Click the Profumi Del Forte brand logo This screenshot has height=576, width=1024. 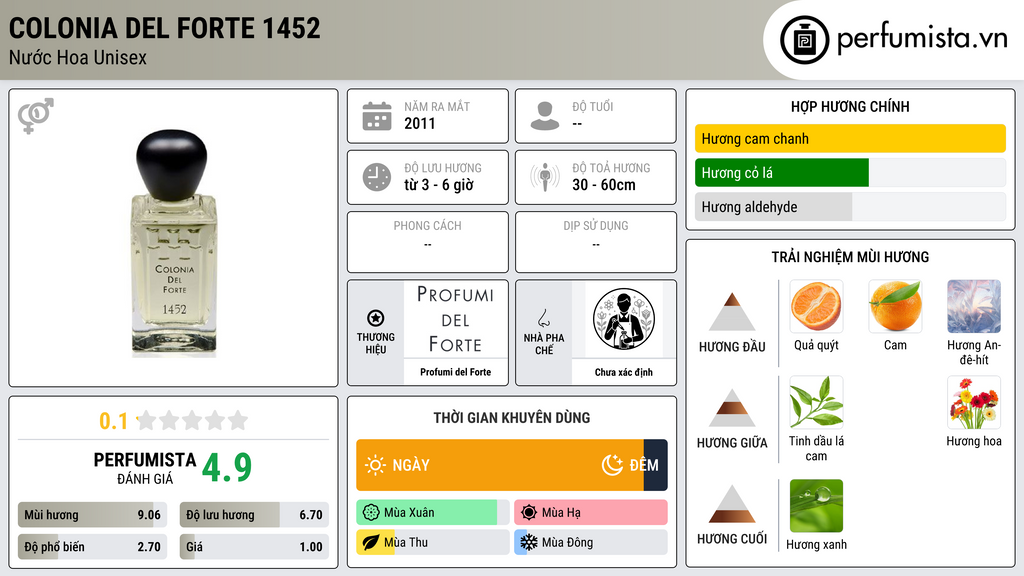coord(455,320)
